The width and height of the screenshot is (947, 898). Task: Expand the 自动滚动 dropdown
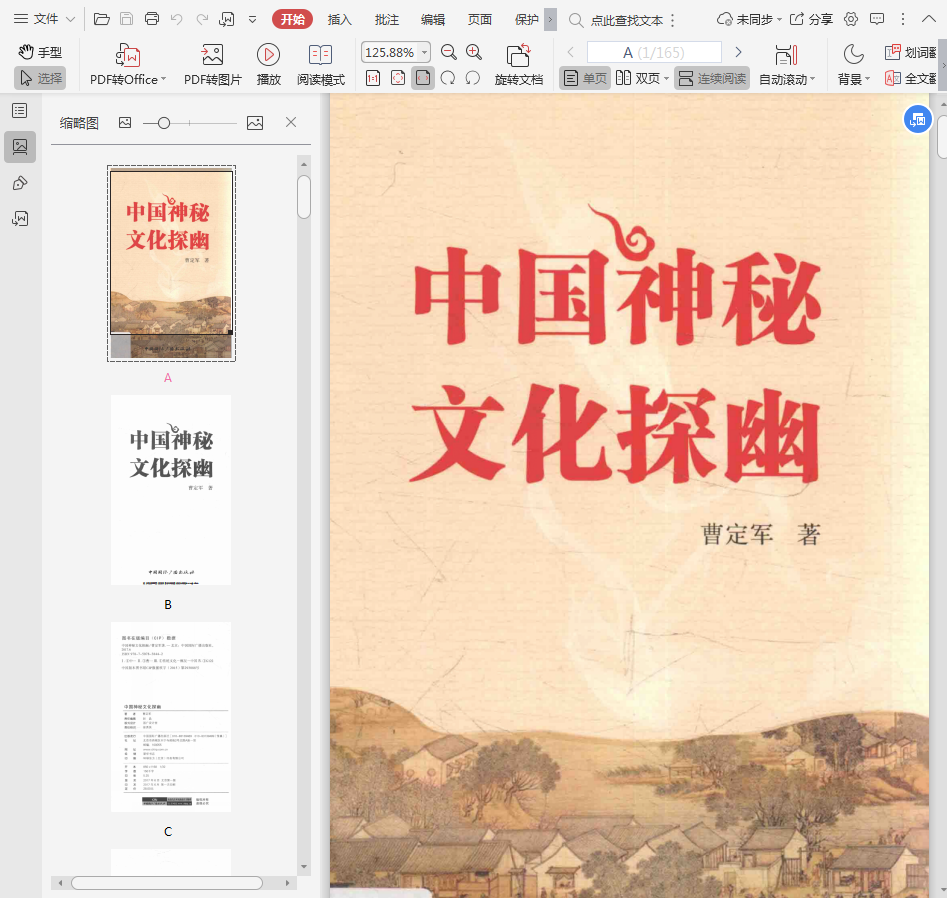[x=812, y=79]
